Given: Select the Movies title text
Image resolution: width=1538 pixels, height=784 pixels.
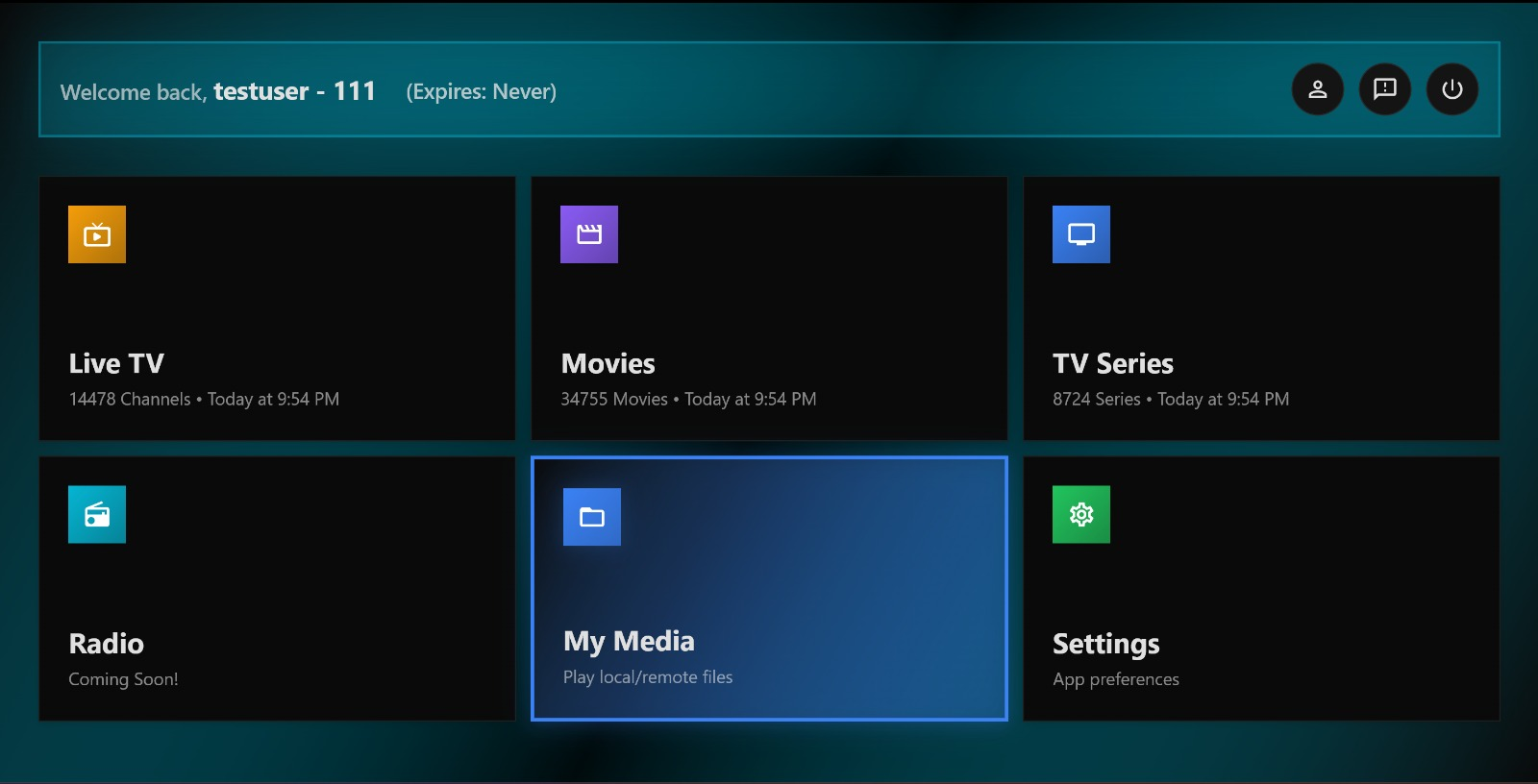Looking at the screenshot, I should coord(608,363).
